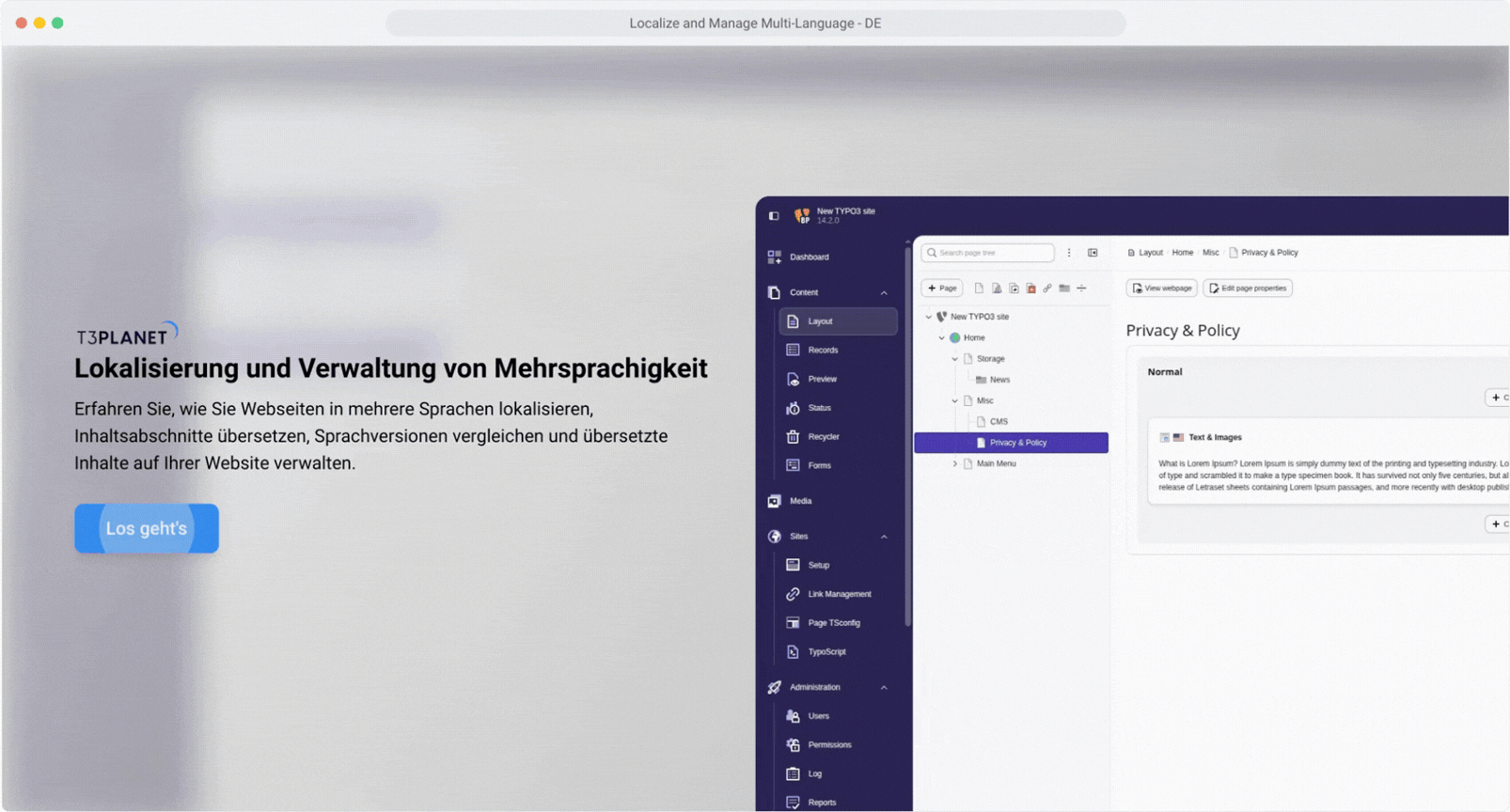
Task: Click the T3PLANET logo
Action: [x=127, y=335]
